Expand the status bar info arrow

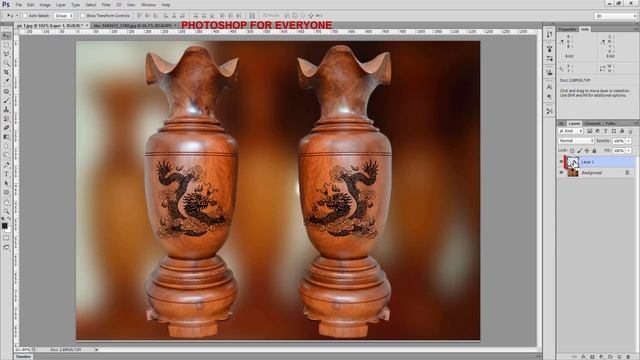coord(96,349)
